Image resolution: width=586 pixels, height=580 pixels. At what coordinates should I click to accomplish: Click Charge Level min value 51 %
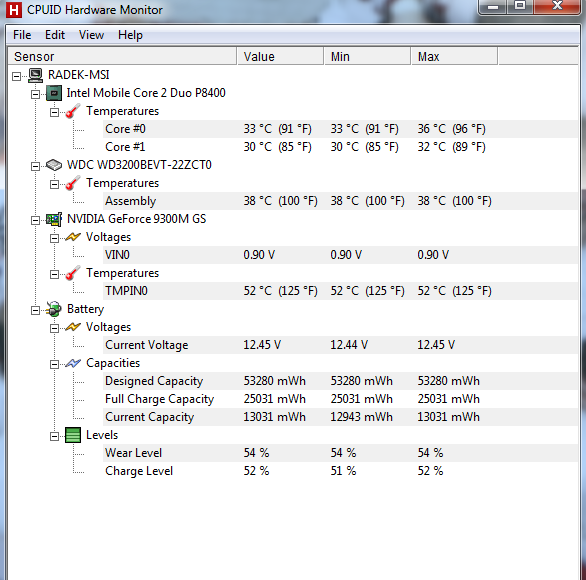[343, 471]
